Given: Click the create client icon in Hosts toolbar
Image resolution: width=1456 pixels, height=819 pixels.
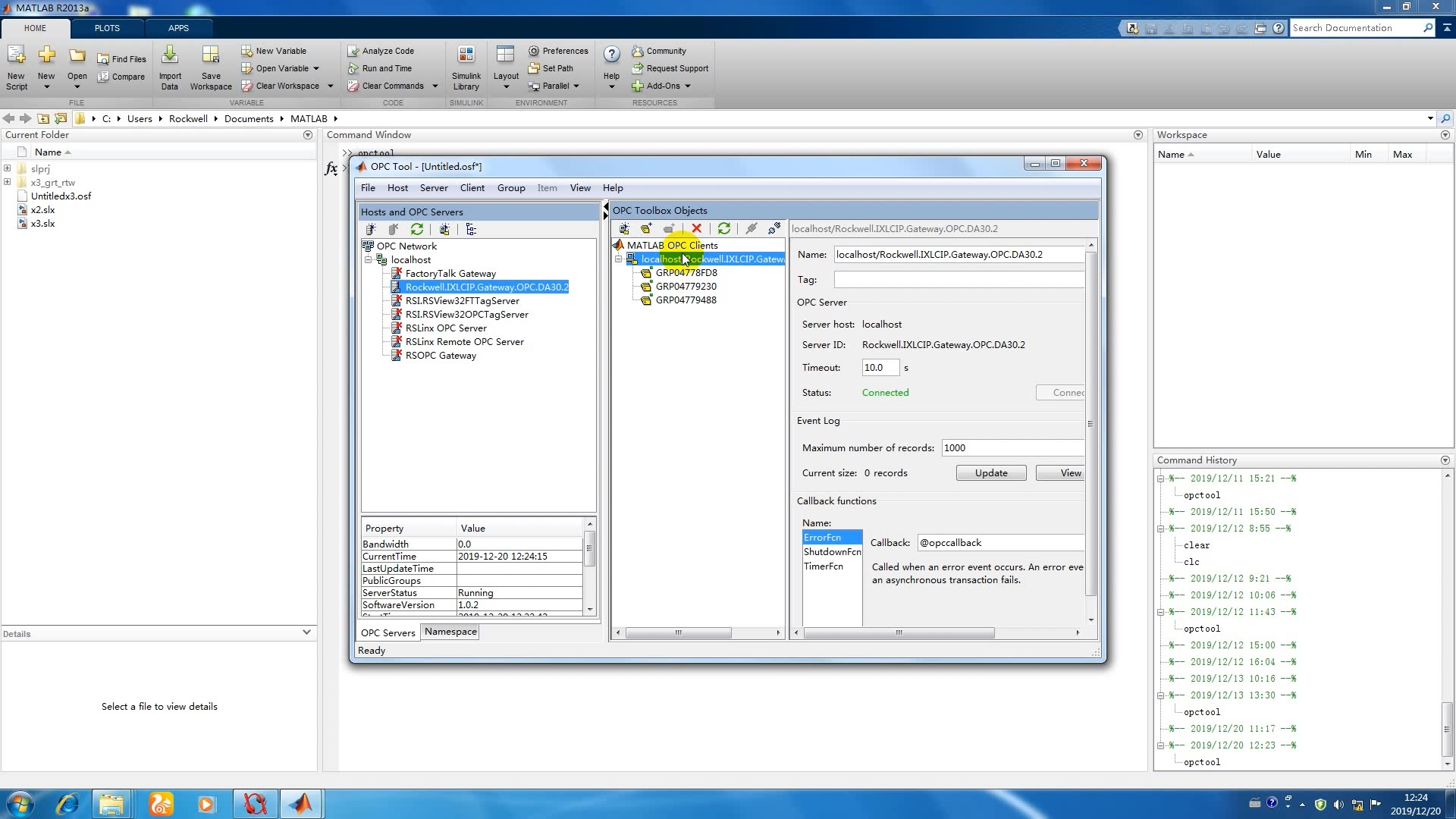Looking at the screenshot, I should [x=444, y=230].
